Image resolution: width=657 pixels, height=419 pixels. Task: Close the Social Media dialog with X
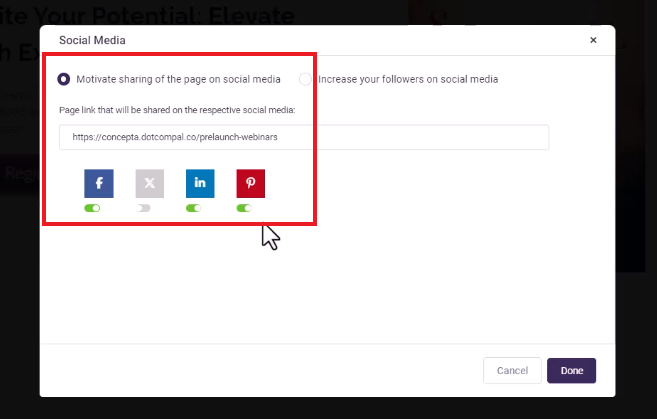click(x=593, y=40)
